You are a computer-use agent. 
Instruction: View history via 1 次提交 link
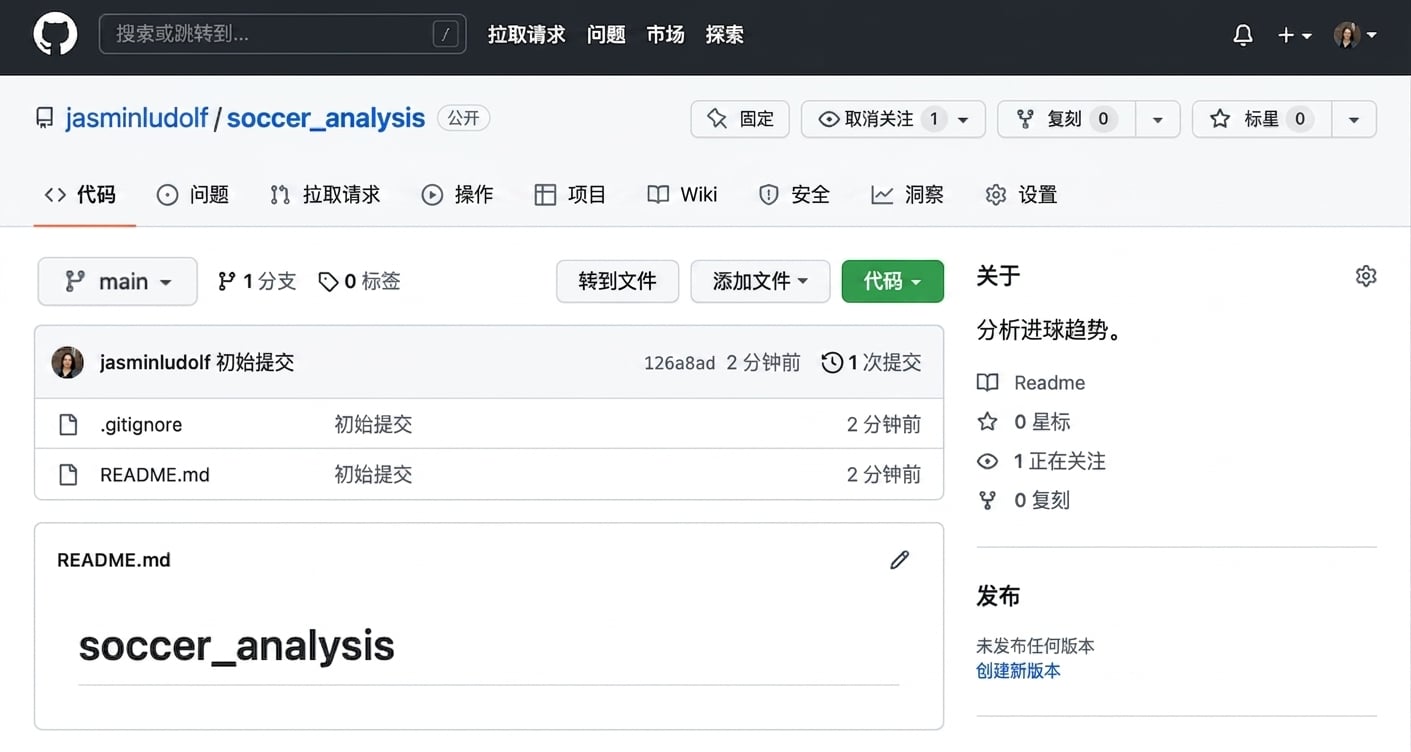pos(871,363)
